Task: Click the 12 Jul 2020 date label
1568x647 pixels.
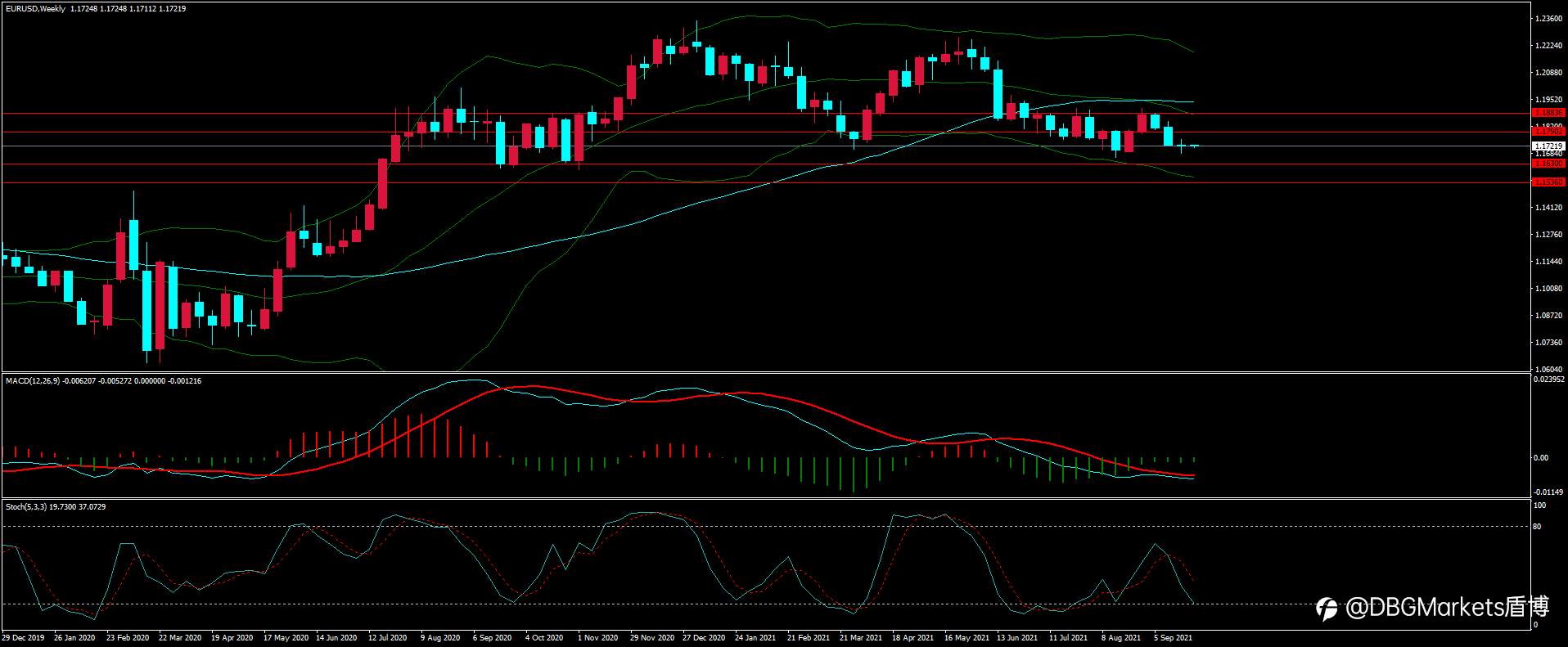Action: [387, 637]
